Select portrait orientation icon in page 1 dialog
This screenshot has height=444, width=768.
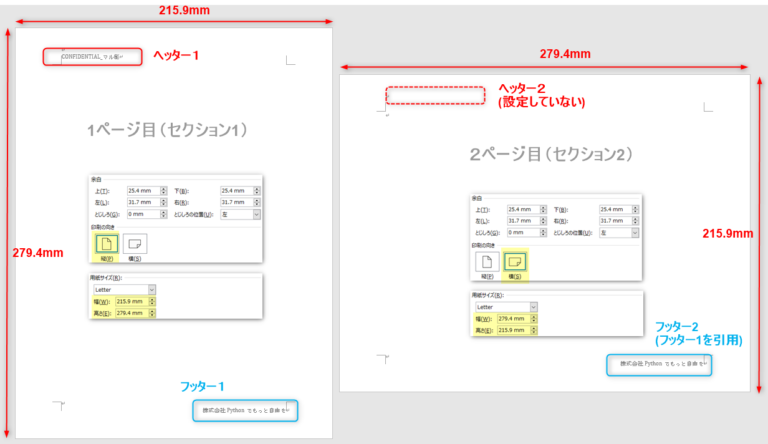pos(106,243)
